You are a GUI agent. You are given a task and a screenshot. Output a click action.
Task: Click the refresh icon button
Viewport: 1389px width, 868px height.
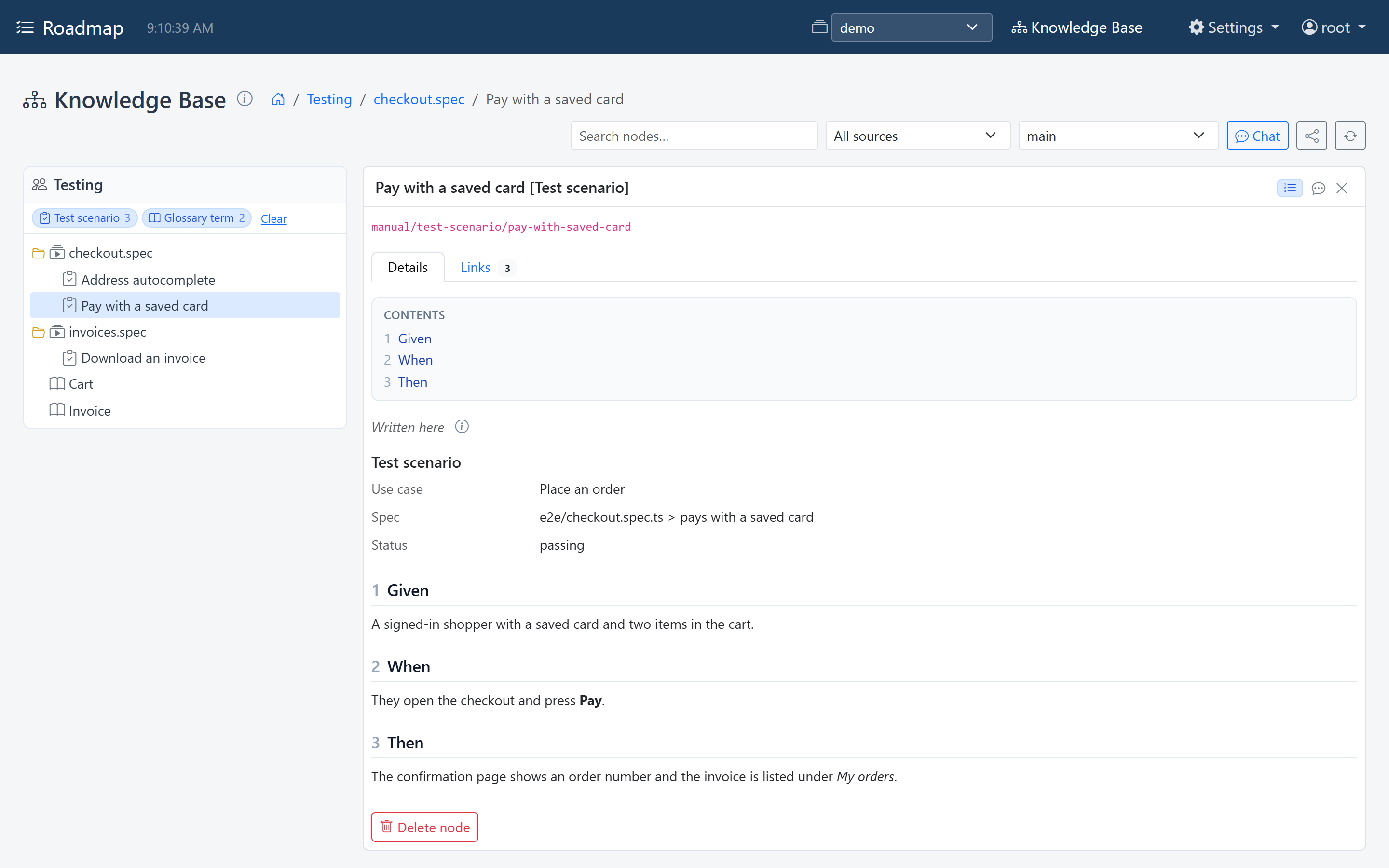[1350, 136]
